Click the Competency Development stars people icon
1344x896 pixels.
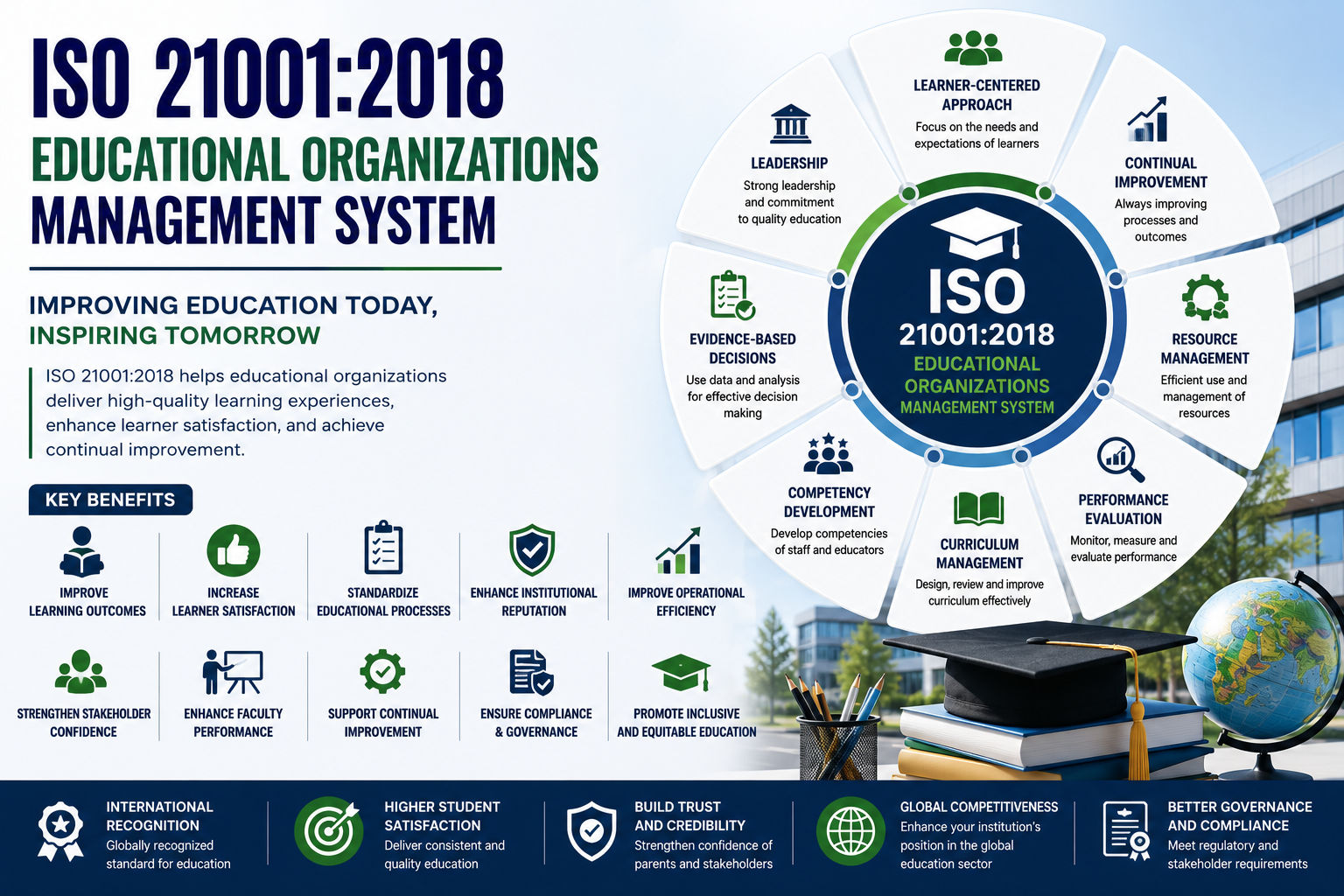[x=828, y=453]
